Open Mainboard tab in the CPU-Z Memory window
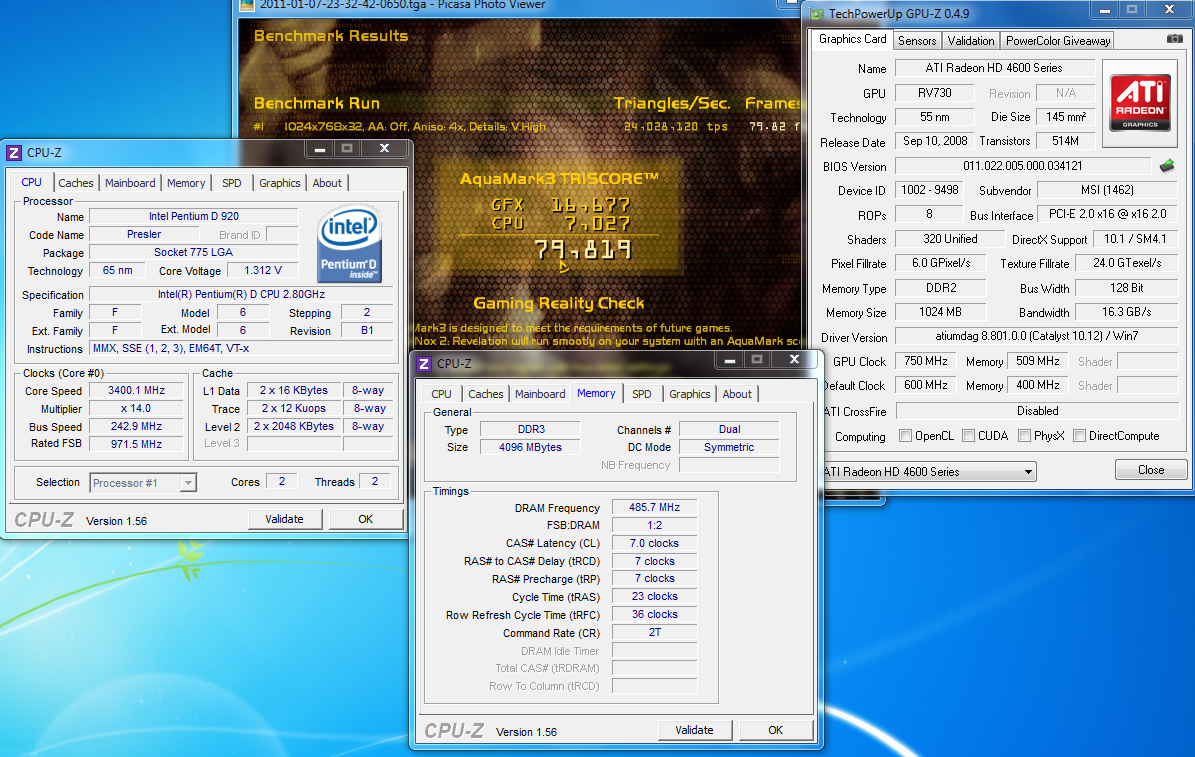 540,394
